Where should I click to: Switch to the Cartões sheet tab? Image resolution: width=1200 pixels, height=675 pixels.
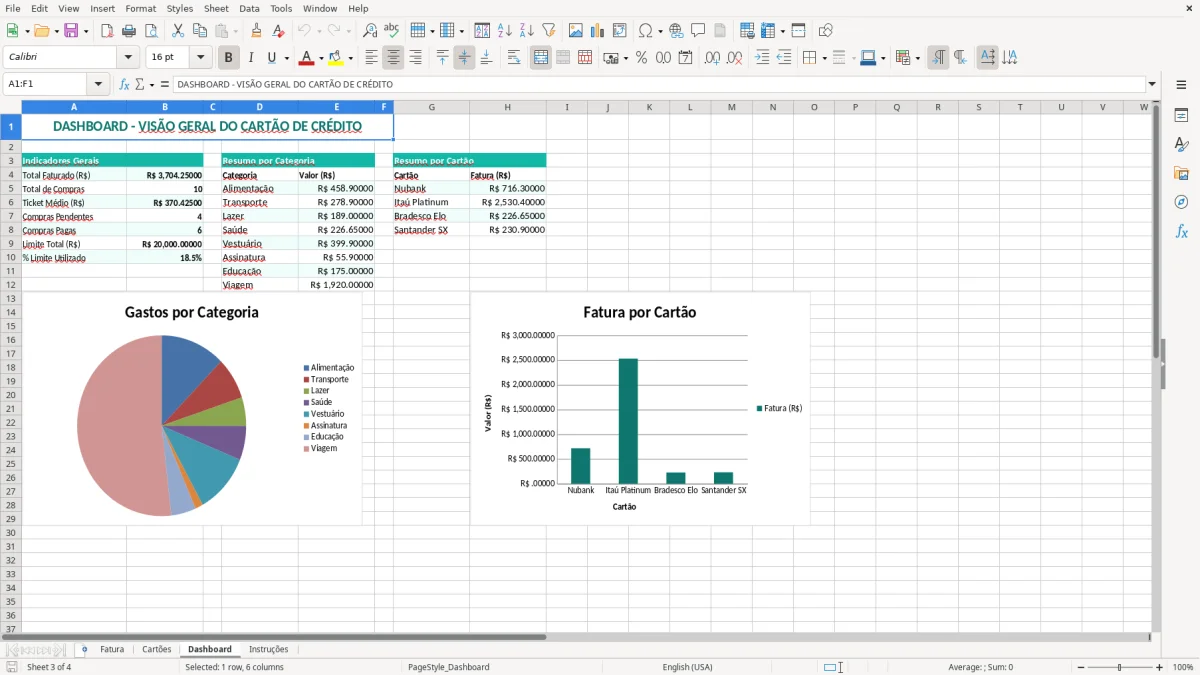157,649
